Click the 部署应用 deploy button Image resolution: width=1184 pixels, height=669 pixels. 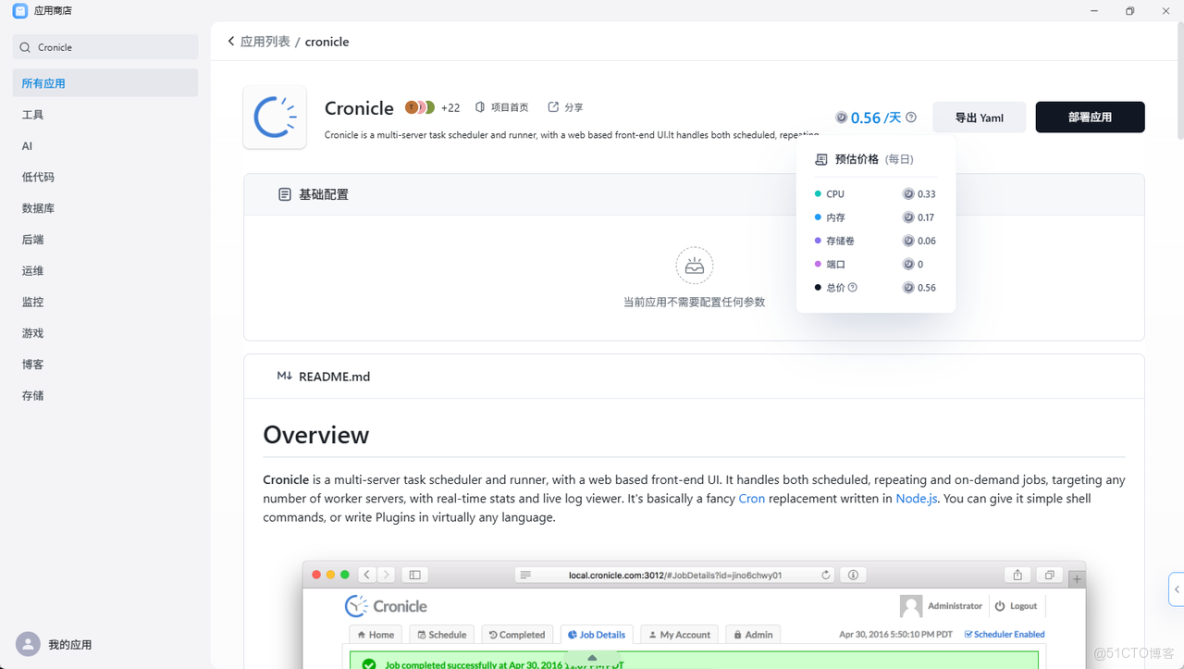click(x=1089, y=116)
